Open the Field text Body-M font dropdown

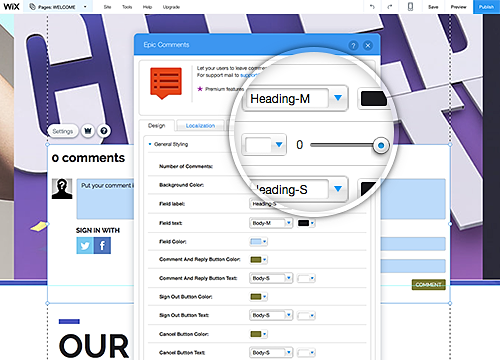click(271, 223)
